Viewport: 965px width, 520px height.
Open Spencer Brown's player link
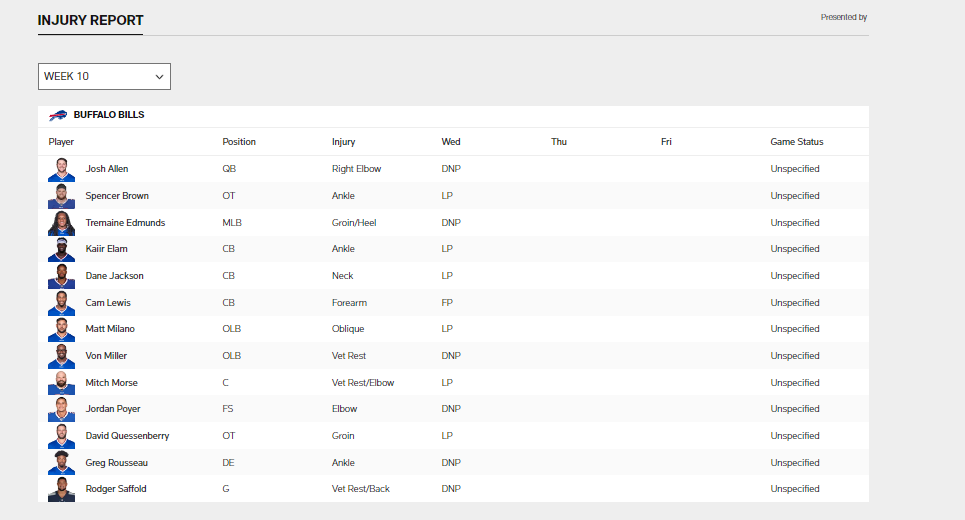[x=117, y=196]
